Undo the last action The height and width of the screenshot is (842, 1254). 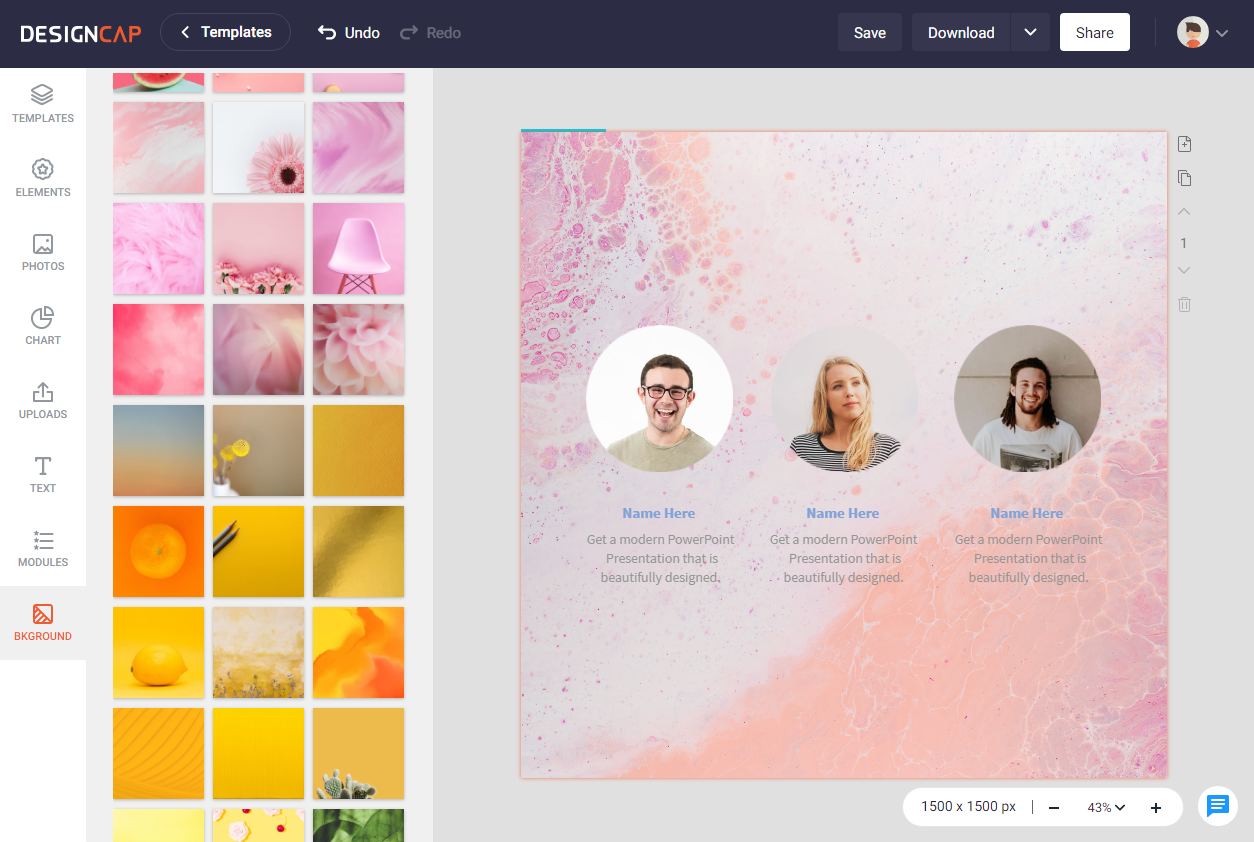coord(349,33)
